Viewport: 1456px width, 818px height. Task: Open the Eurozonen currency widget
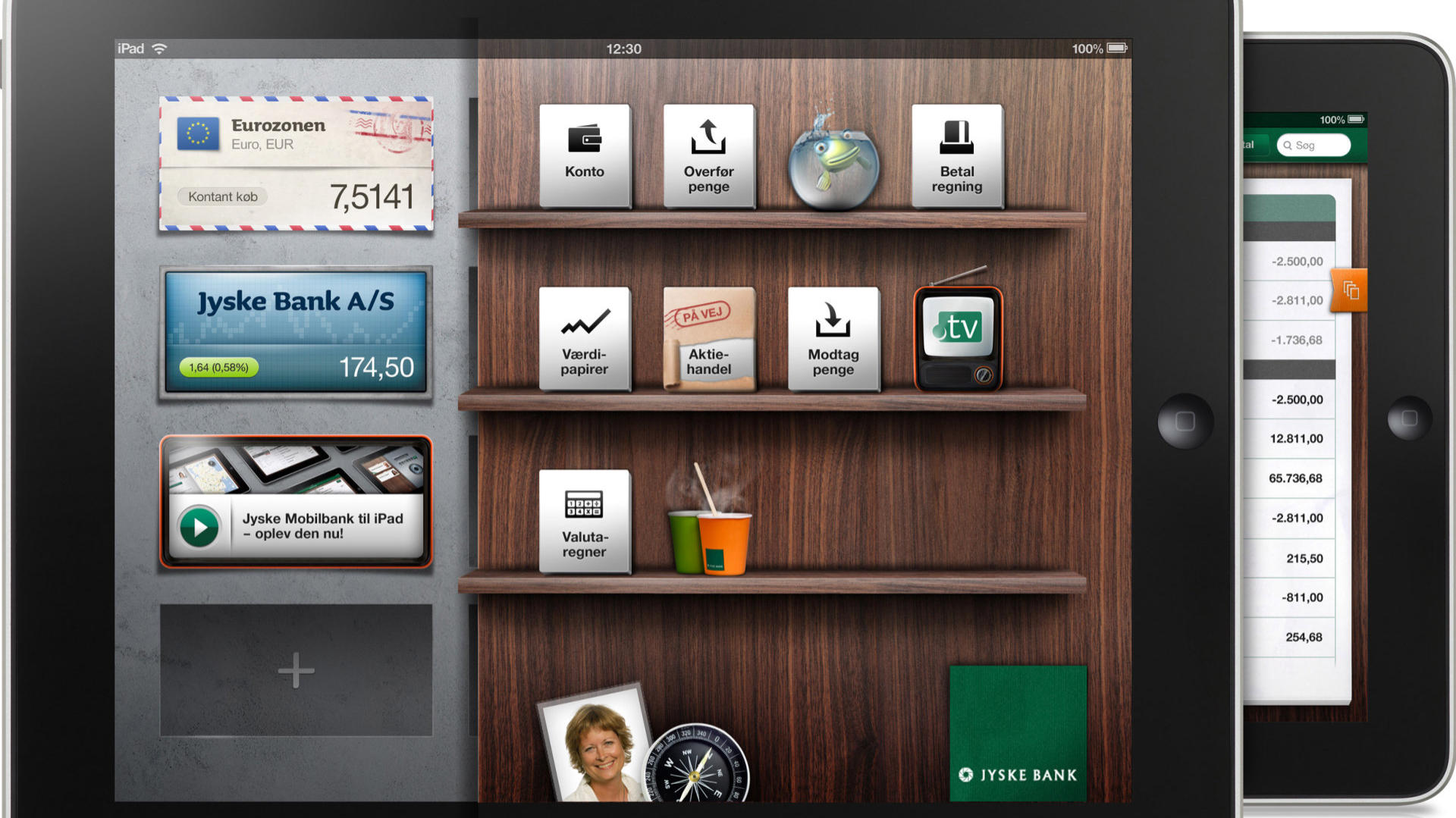(296, 163)
